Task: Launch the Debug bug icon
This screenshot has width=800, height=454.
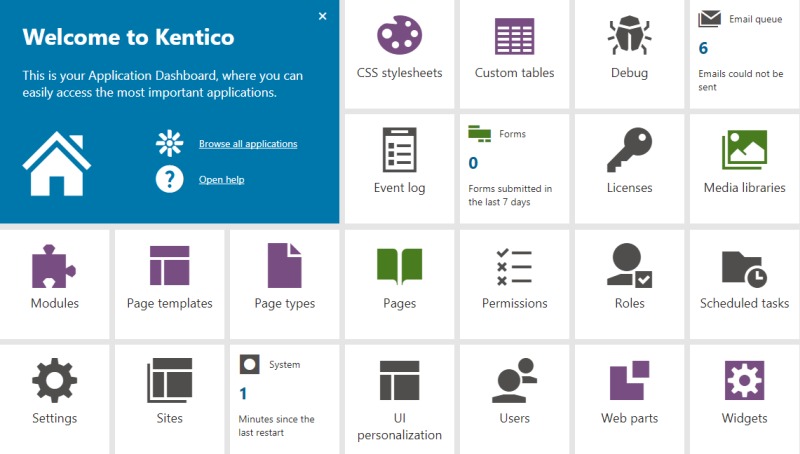Action: point(629,35)
